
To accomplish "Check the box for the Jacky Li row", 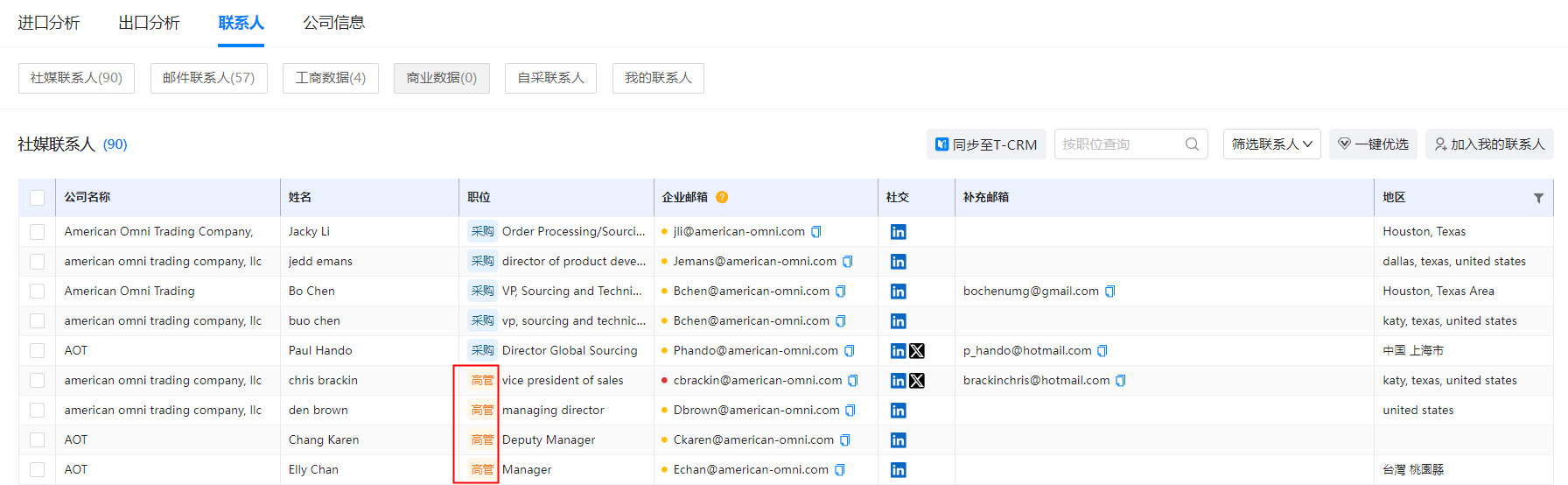I will (37, 232).
